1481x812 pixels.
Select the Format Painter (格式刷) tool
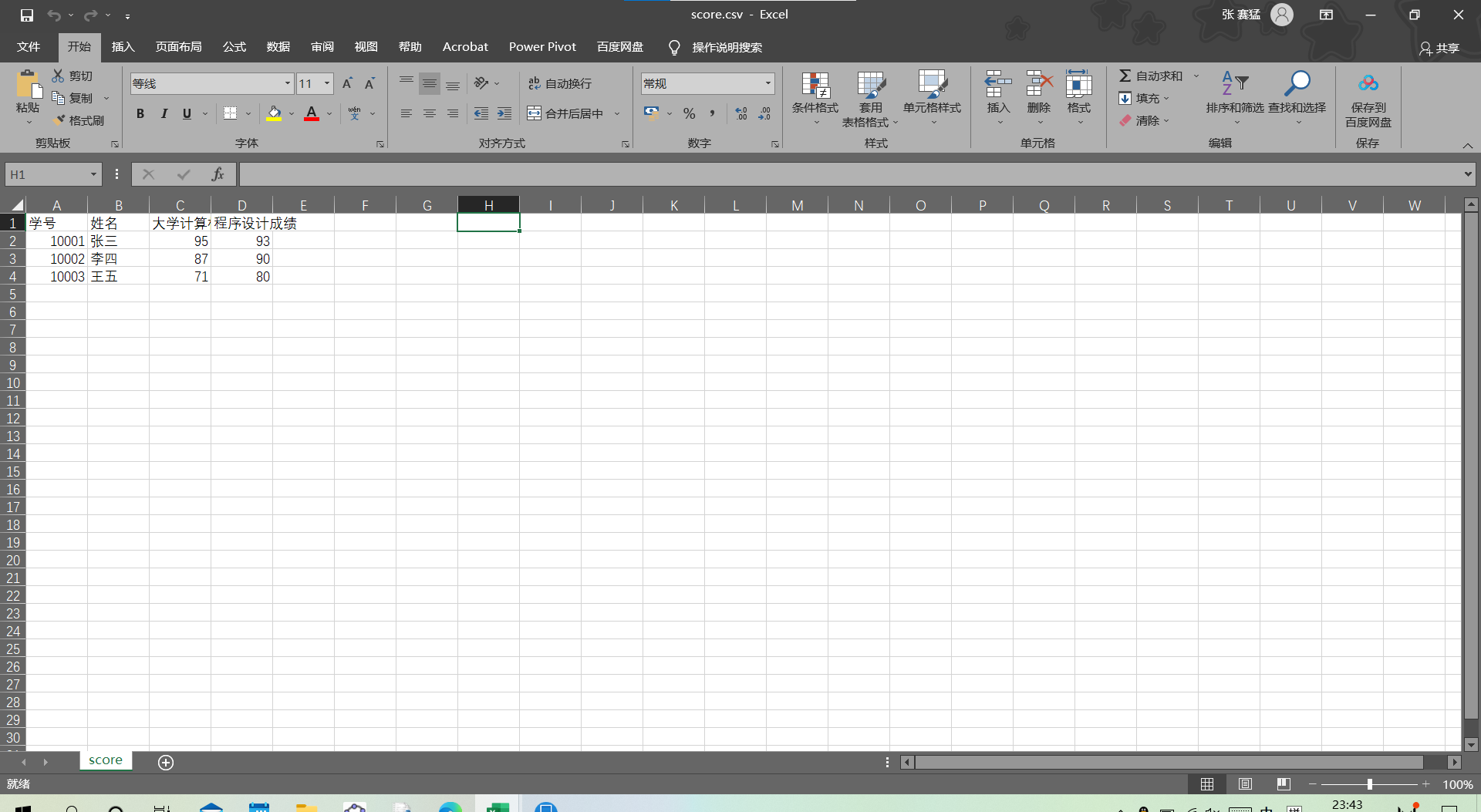[78, 120]
